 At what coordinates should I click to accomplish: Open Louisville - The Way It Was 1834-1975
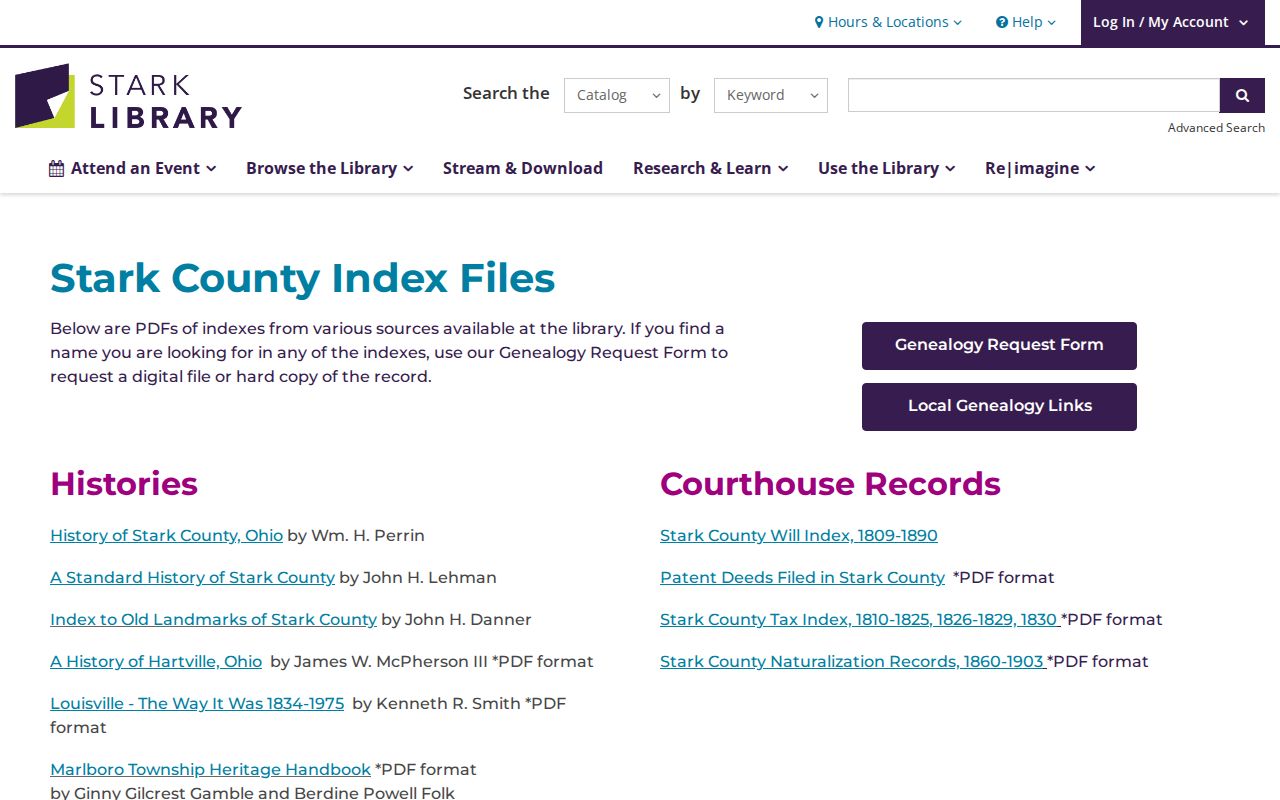[x=197, y=704]
